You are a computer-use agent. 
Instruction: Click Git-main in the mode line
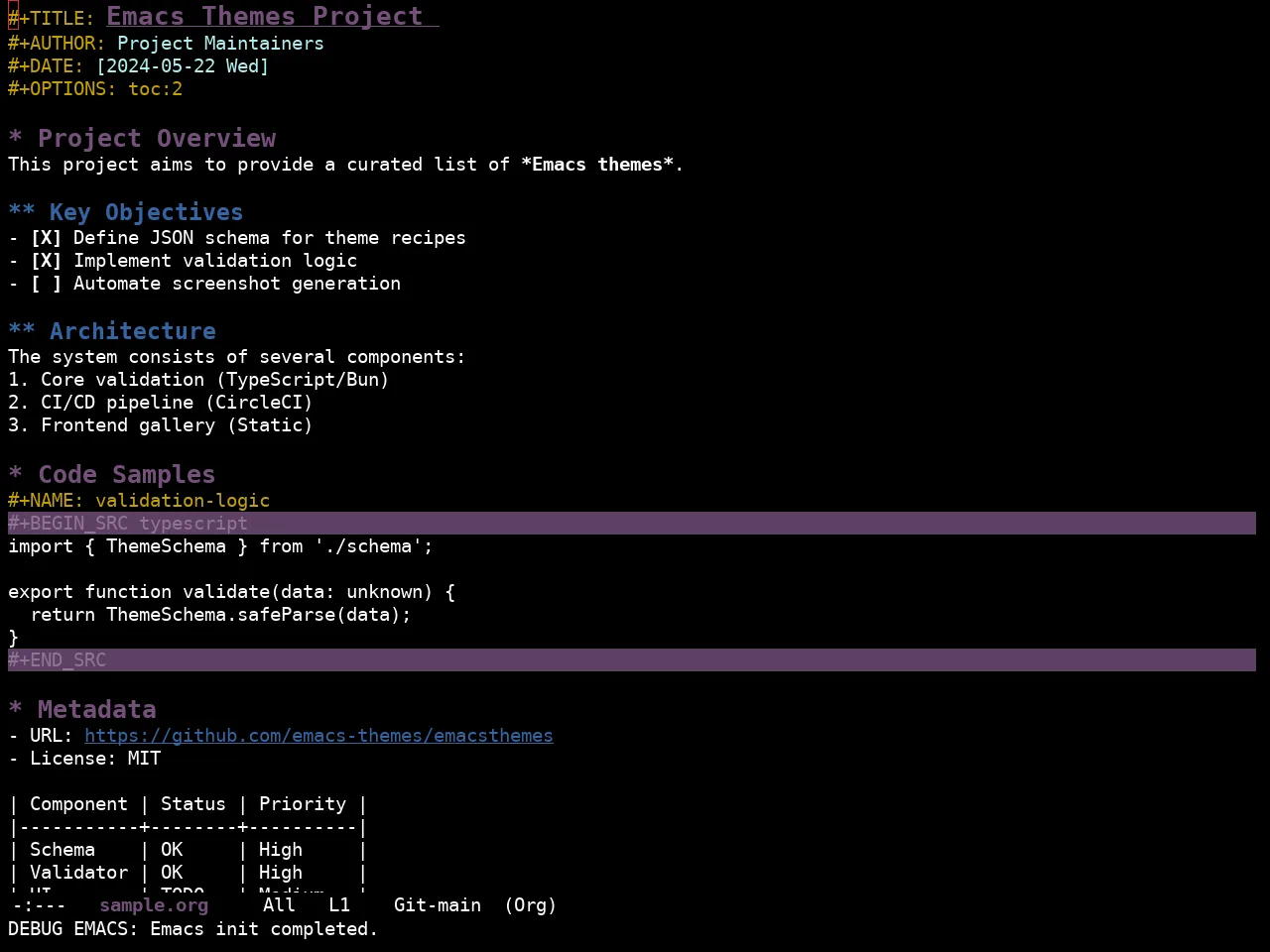(x=438, y=905)
